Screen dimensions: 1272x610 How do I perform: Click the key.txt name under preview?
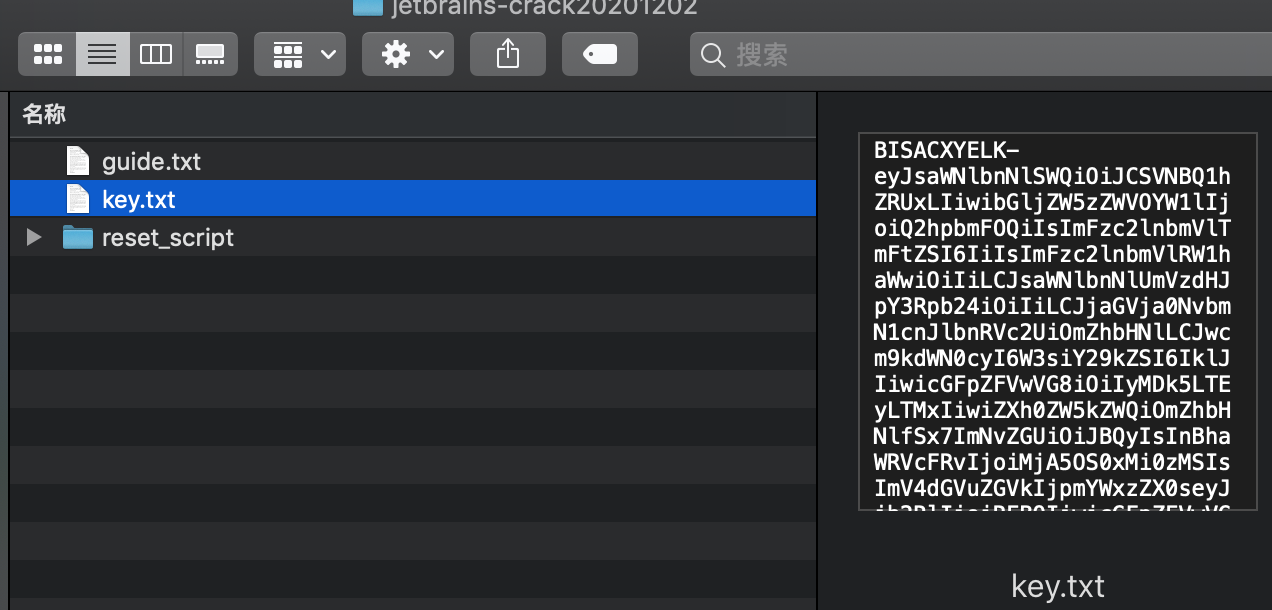point(1058,586)
